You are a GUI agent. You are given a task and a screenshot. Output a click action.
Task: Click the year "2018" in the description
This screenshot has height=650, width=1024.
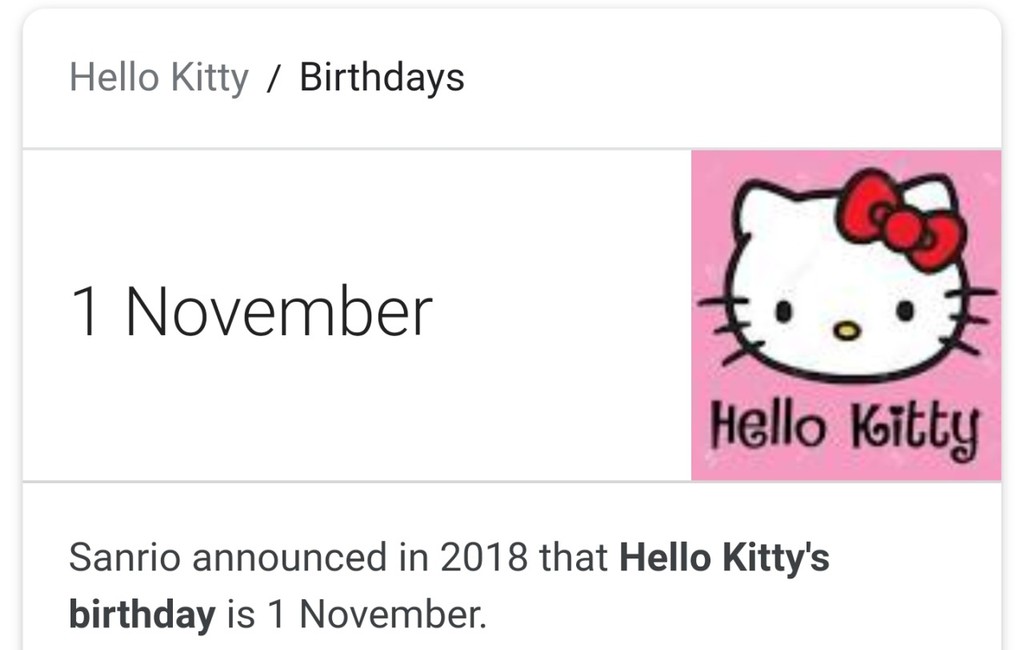[484, 557]
